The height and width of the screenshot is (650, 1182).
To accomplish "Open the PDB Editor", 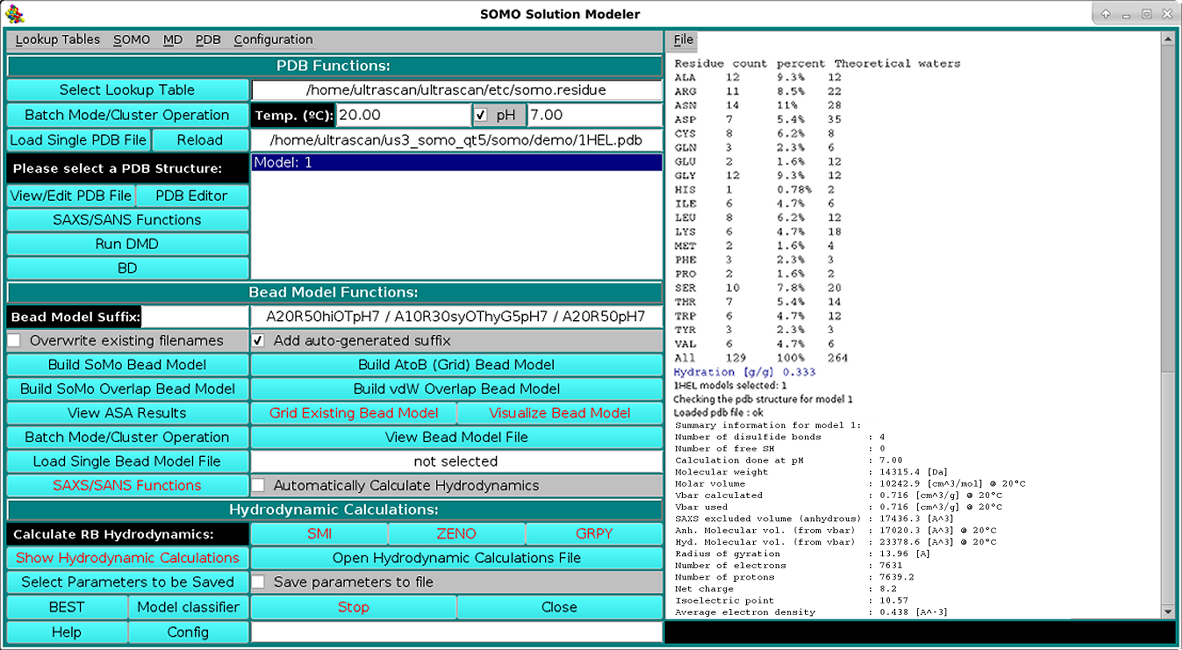I will [x=191, y=196].
